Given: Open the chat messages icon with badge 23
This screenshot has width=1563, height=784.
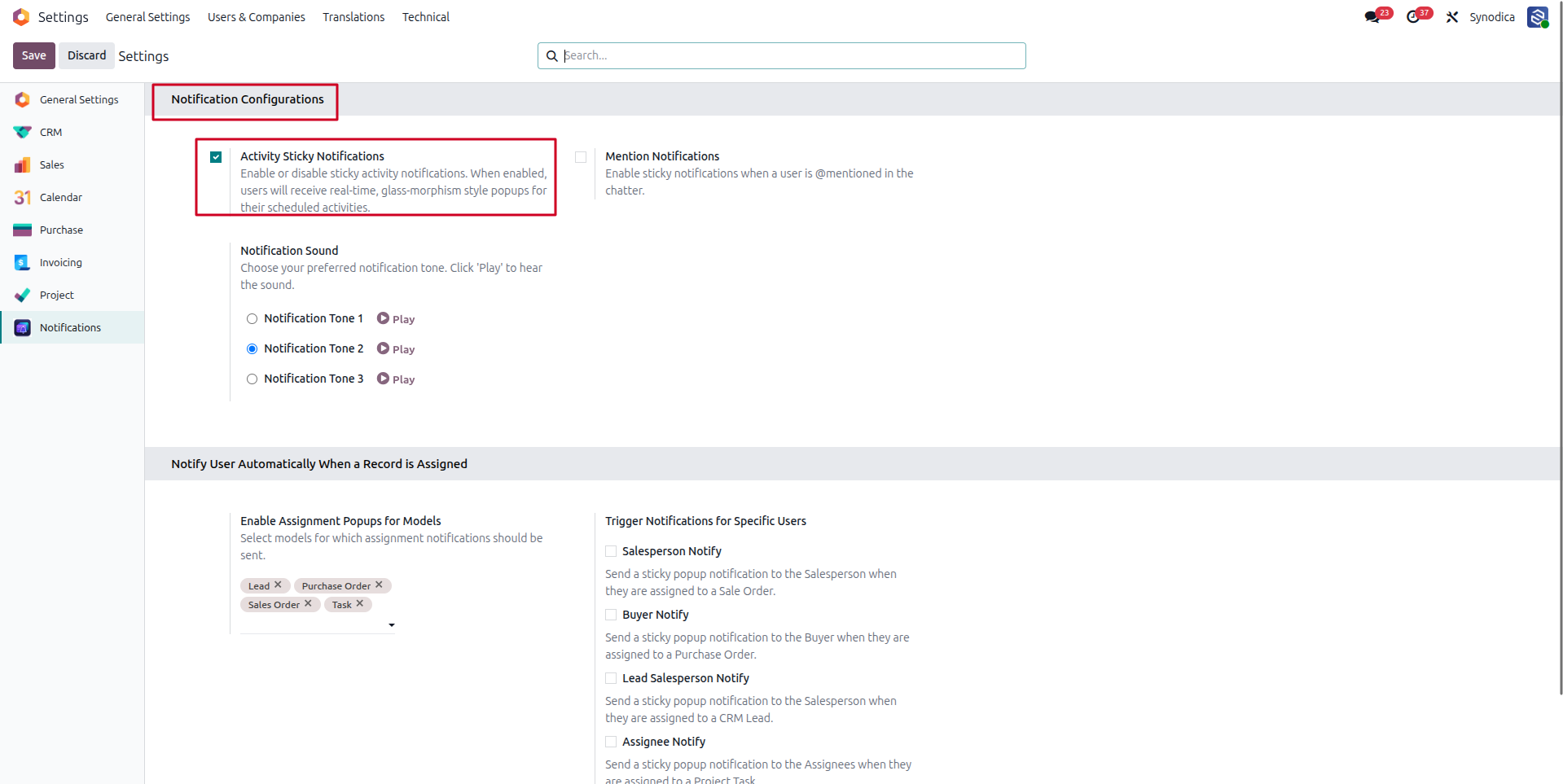Looking at the screenshot, I should [x=1372, y=17].
